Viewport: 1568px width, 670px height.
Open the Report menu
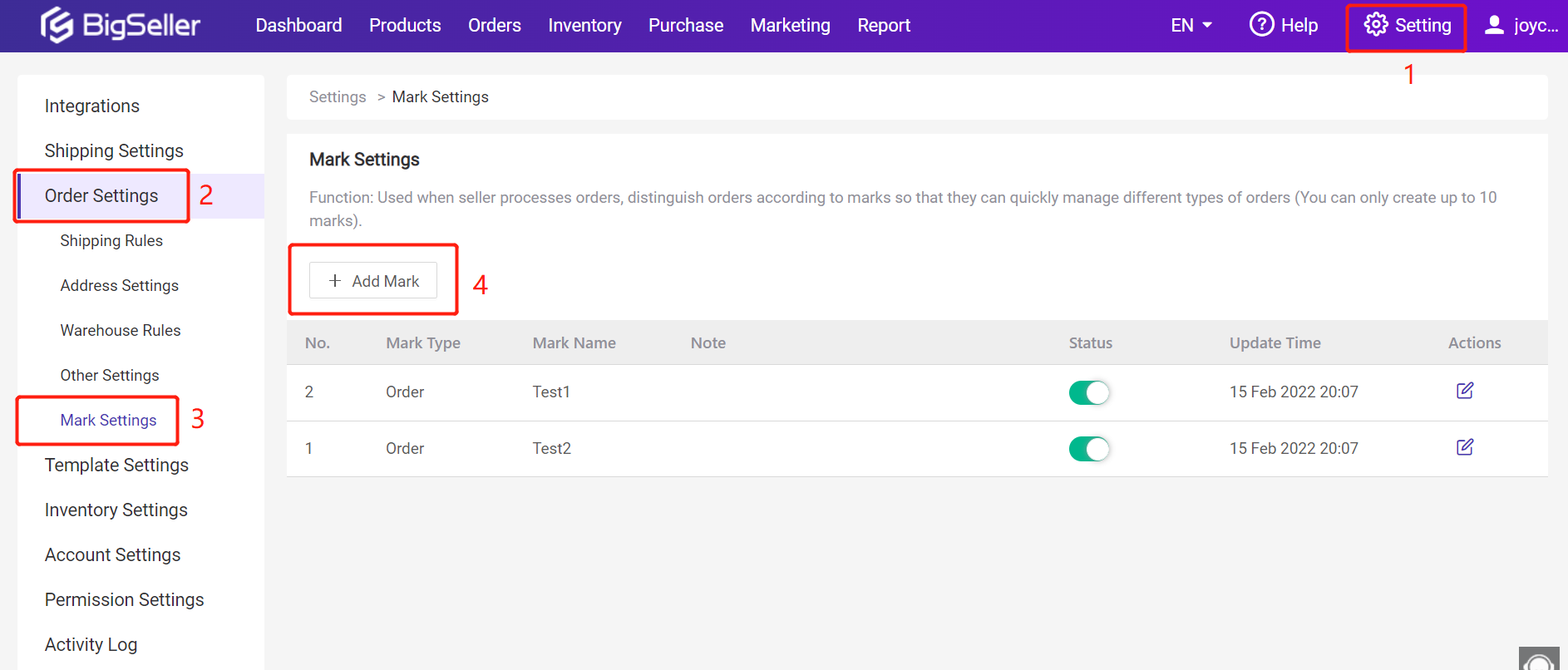(884, 25)
